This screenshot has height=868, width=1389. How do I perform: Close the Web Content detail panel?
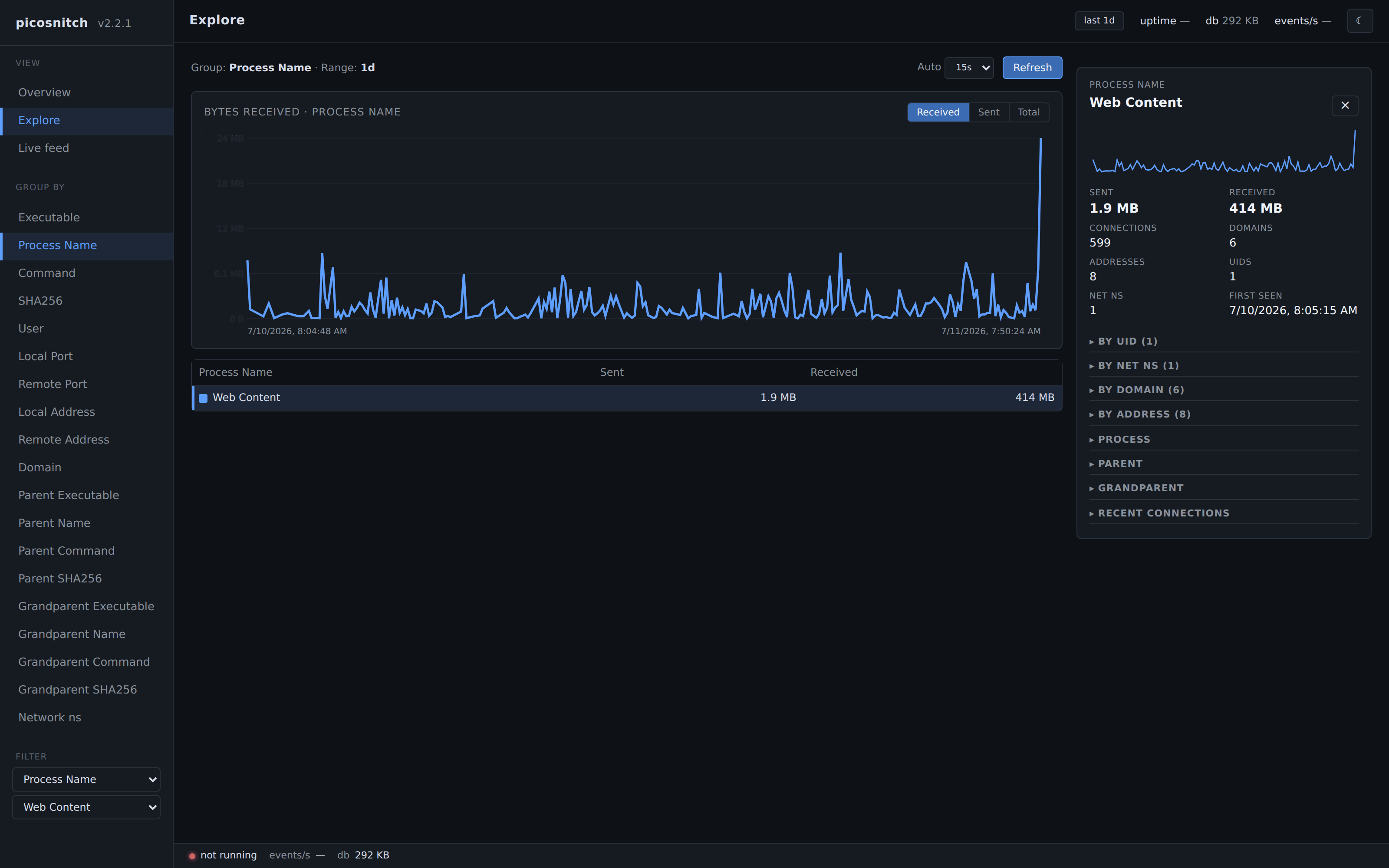pos(1345,105)
